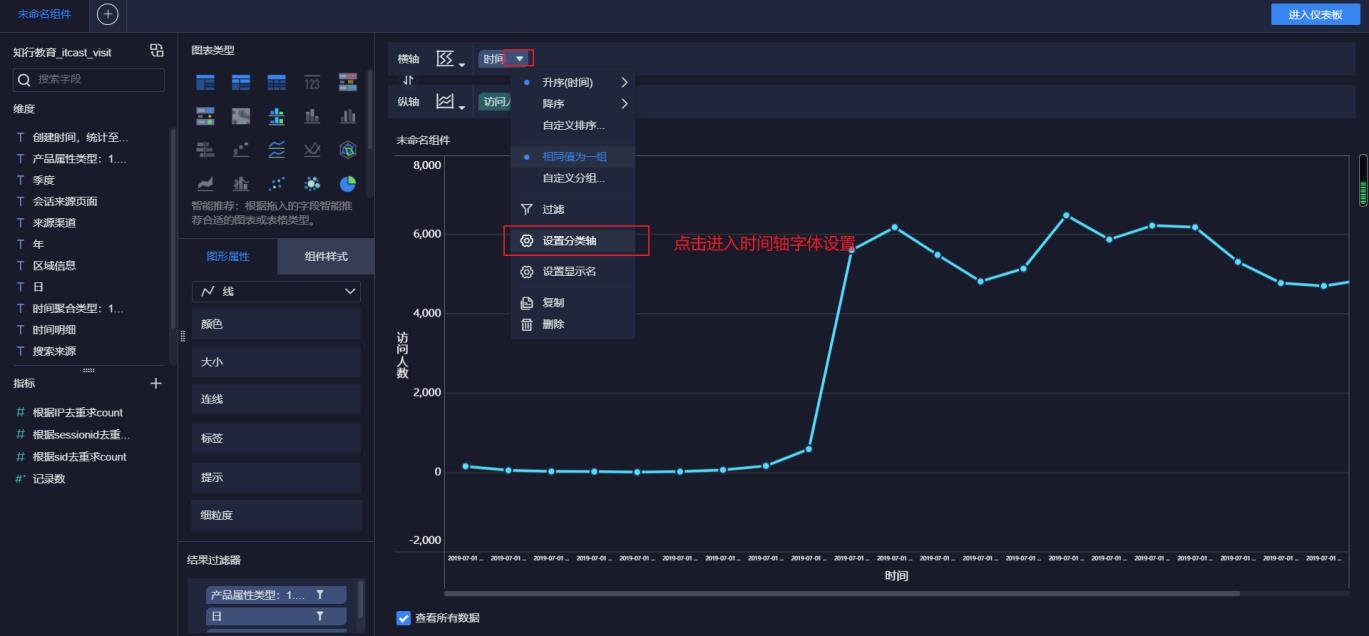Click the dataset switch icon beside 知行教育_itcast_visit
This screenshot has width=1369, height=636.
tap(156, 51)
